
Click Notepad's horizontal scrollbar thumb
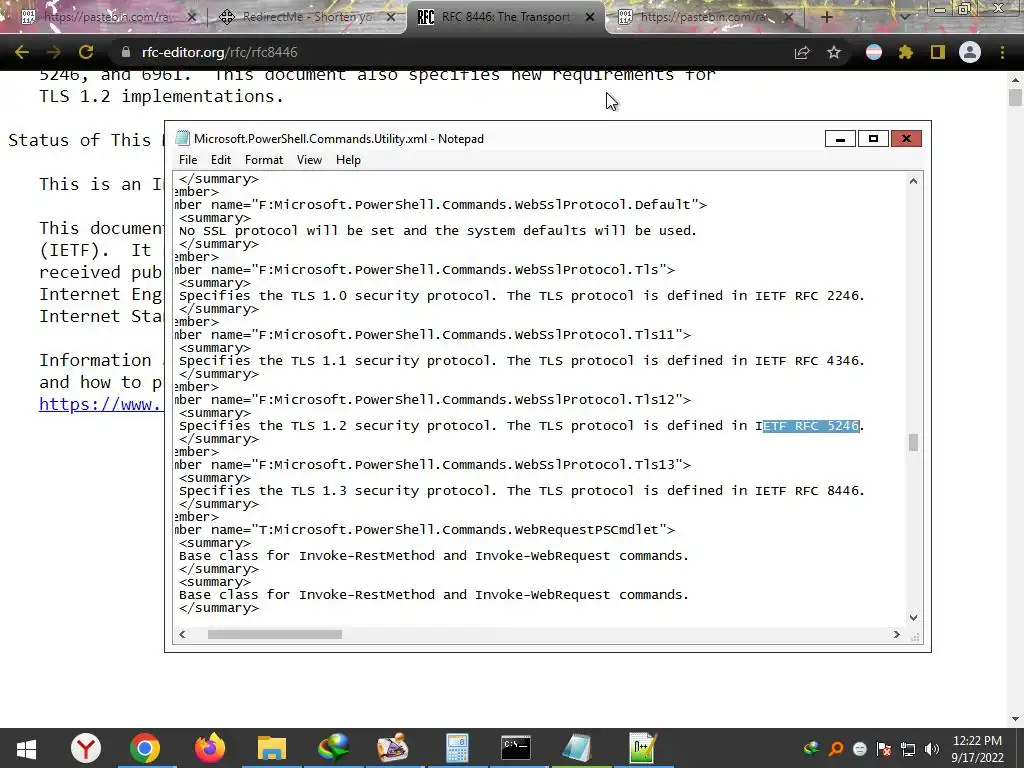tap(274, 634)
